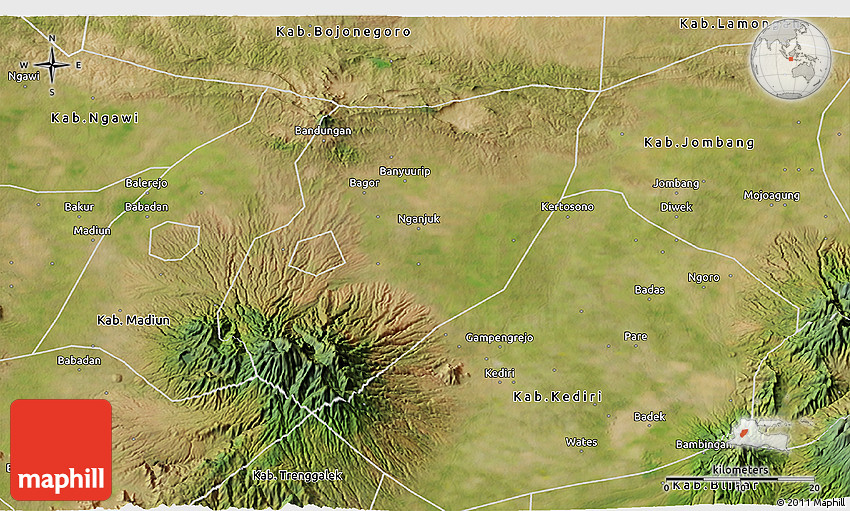Click the globe locator inset
The height and width of the screenshot is (511, 850).
[x=789, y=57]
